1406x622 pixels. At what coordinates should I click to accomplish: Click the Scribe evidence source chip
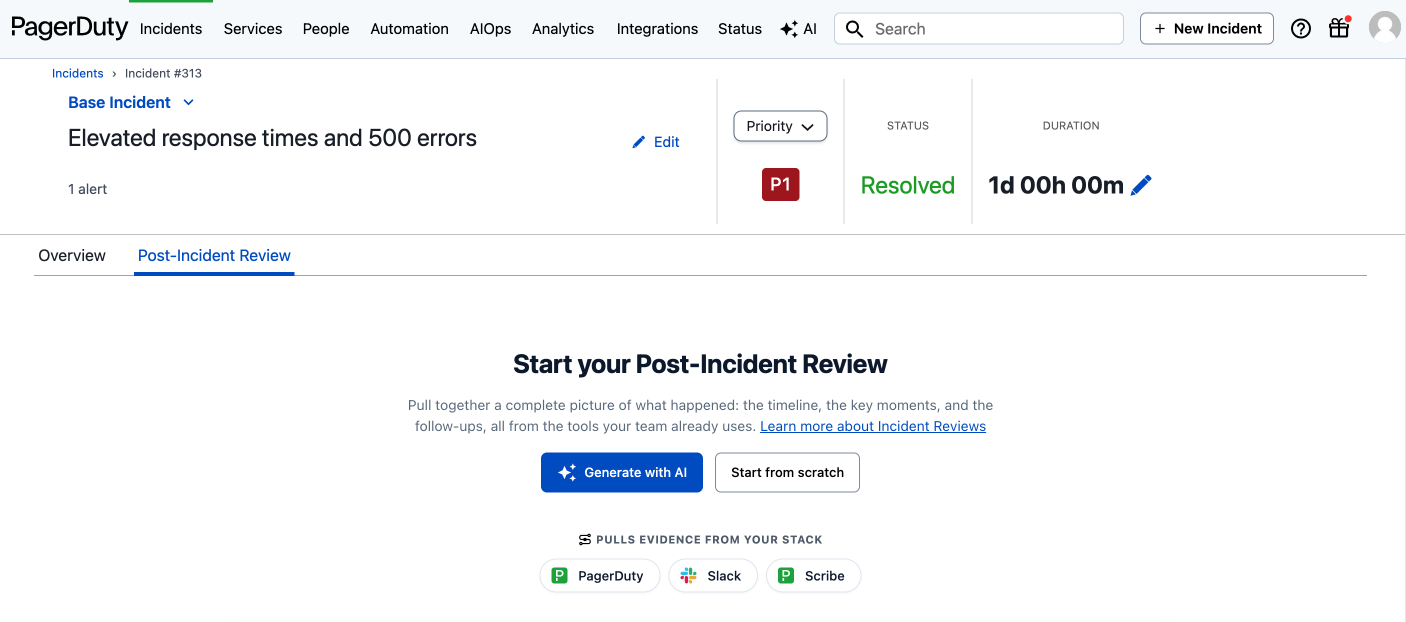[813, 576]
